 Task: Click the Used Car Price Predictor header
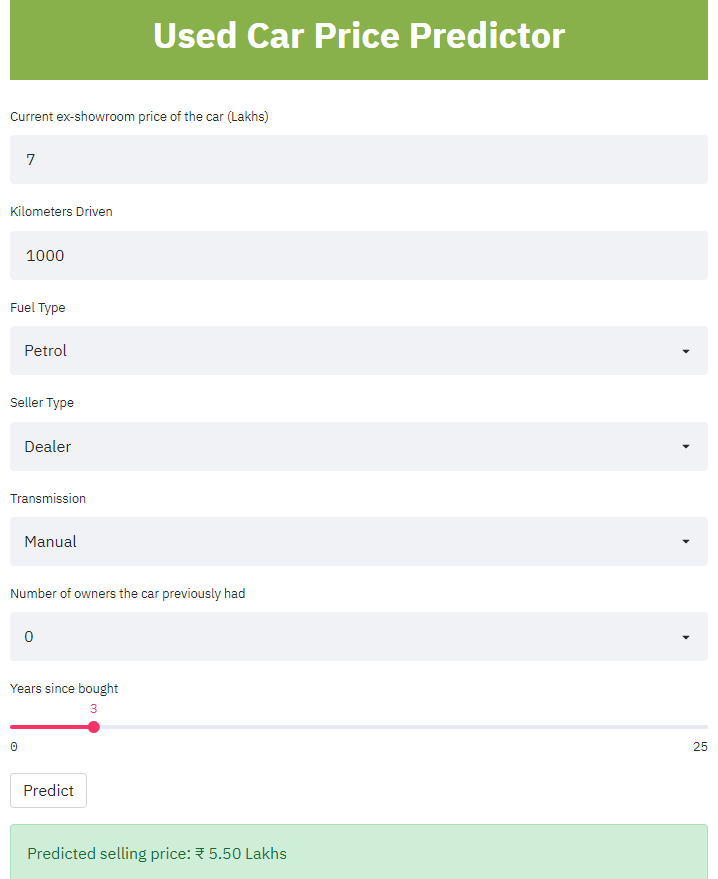[x=358, y=36]
